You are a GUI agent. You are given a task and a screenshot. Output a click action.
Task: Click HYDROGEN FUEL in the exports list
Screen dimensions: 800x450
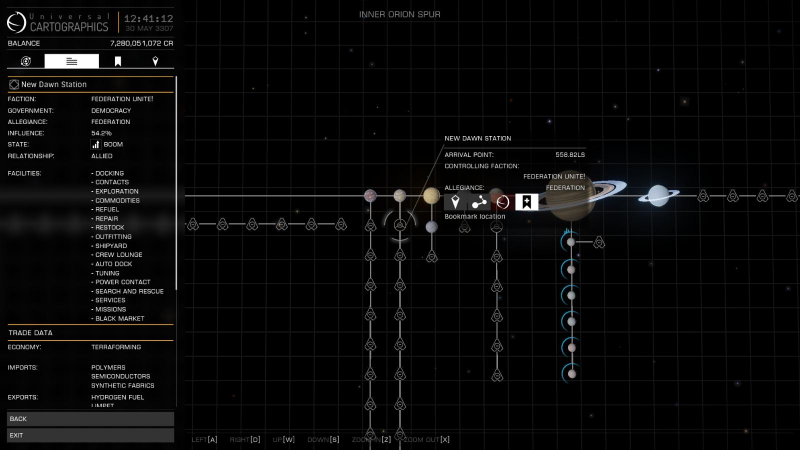point(118,397)
